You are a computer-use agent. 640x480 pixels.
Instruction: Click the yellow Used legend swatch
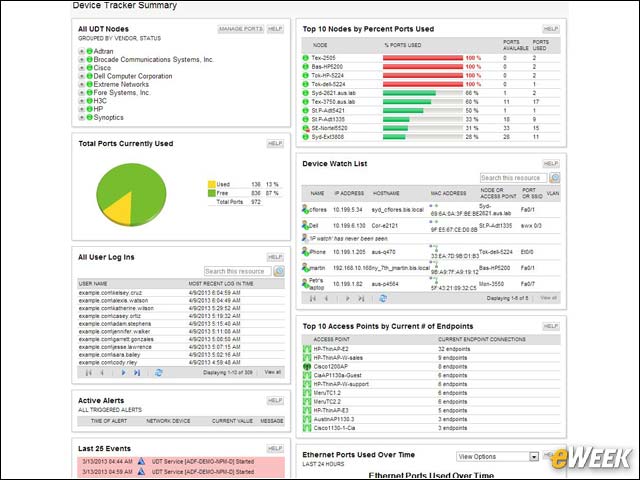tap(211, 184)
